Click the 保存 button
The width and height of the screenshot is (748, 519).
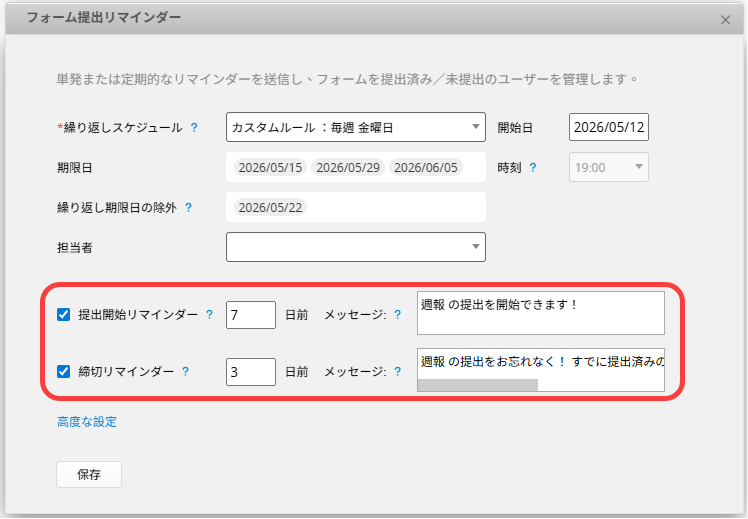coord(89,474)
